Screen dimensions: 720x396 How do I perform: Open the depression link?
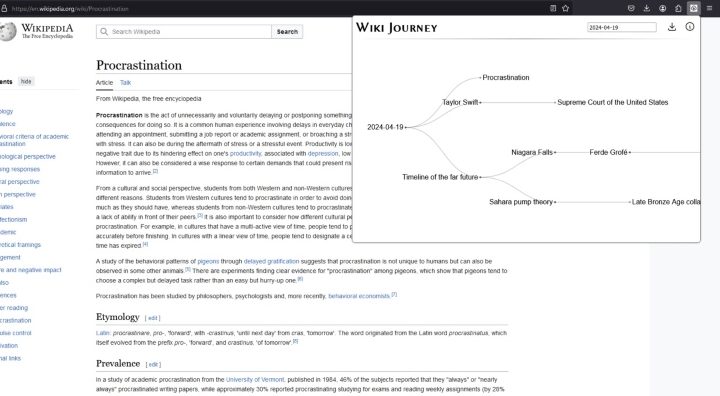323,153
